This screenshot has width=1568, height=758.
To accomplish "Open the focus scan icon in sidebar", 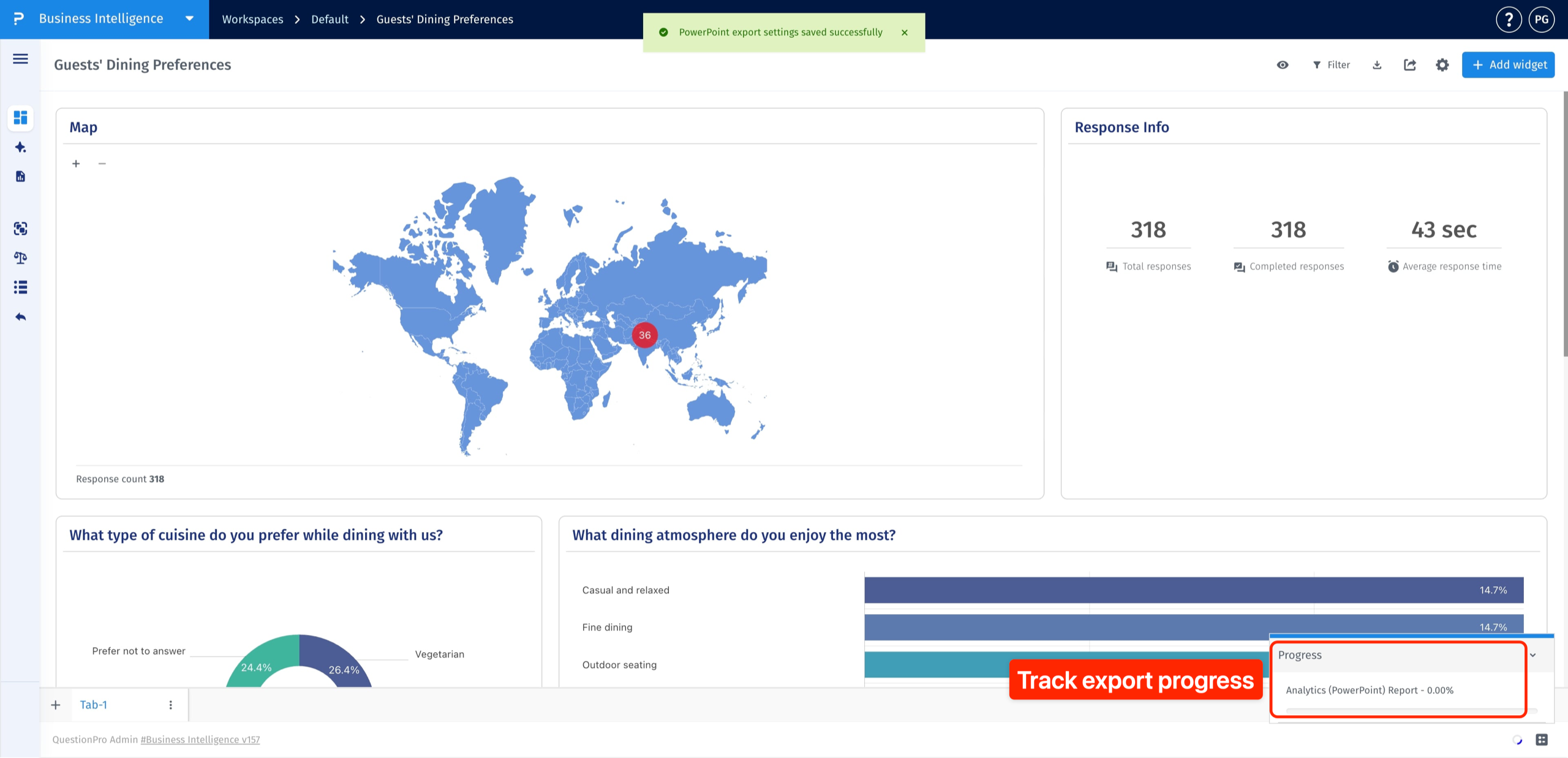I will point(20,228).
